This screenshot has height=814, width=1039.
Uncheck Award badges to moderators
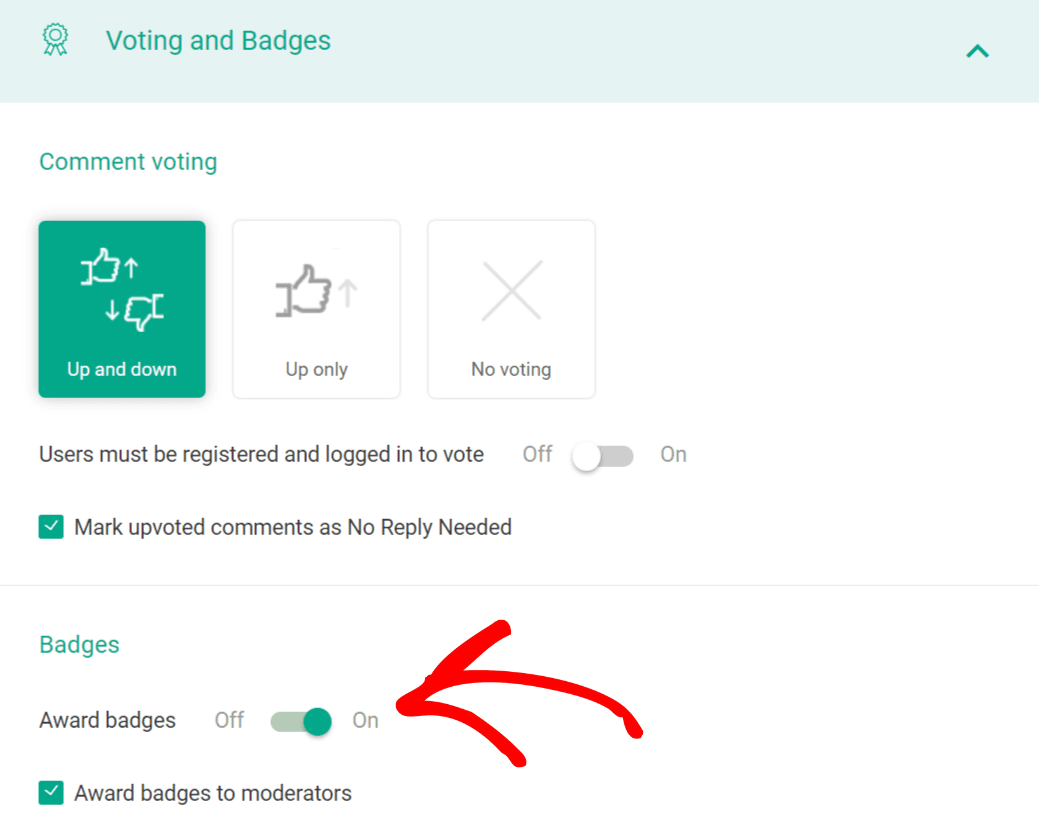51,793
